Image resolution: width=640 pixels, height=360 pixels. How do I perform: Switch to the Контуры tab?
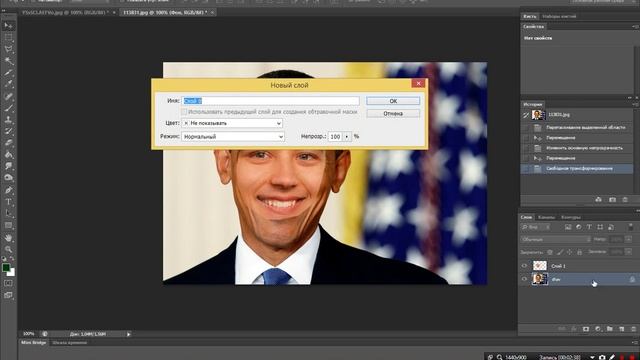coord(571,217)
